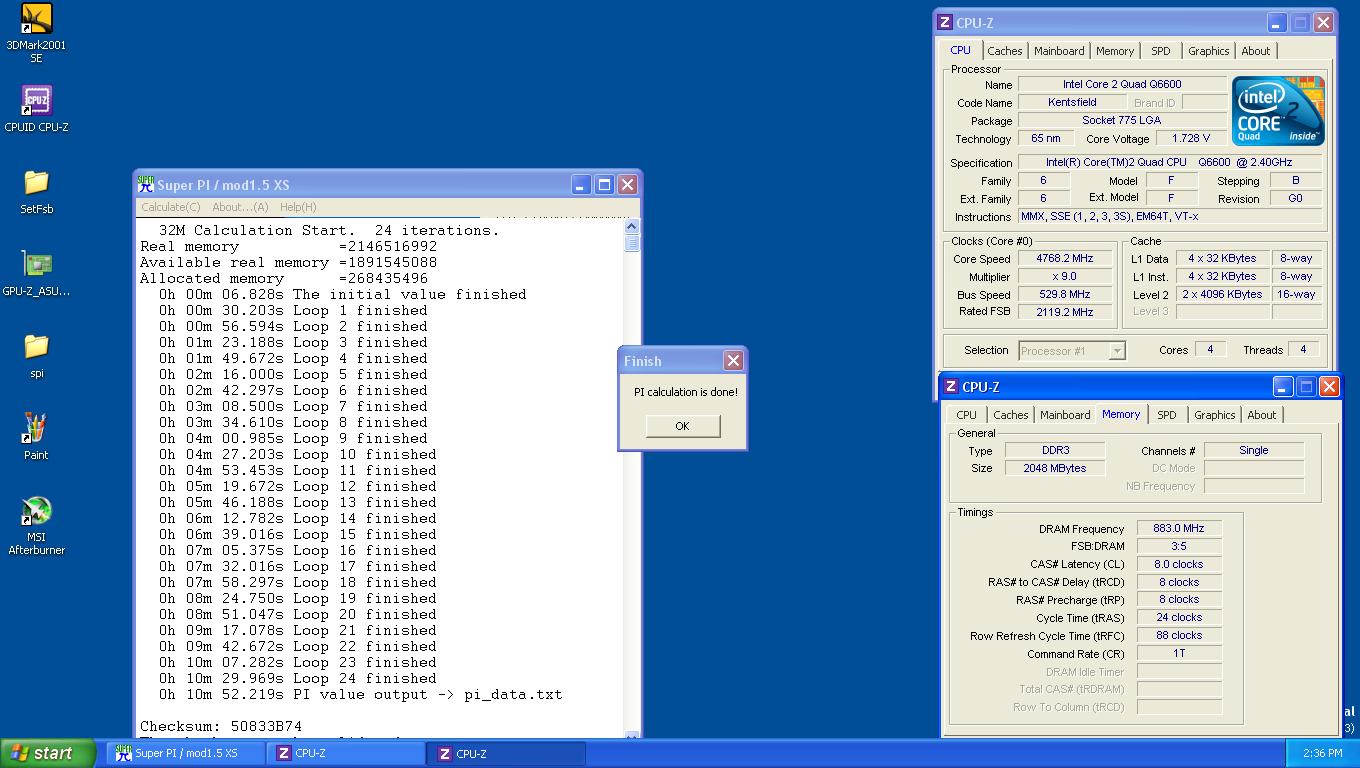Click the taskbar clock showing 2:36 PM
The width and height of the screenshot is (1360, 768).
(x=1322, y=753)
